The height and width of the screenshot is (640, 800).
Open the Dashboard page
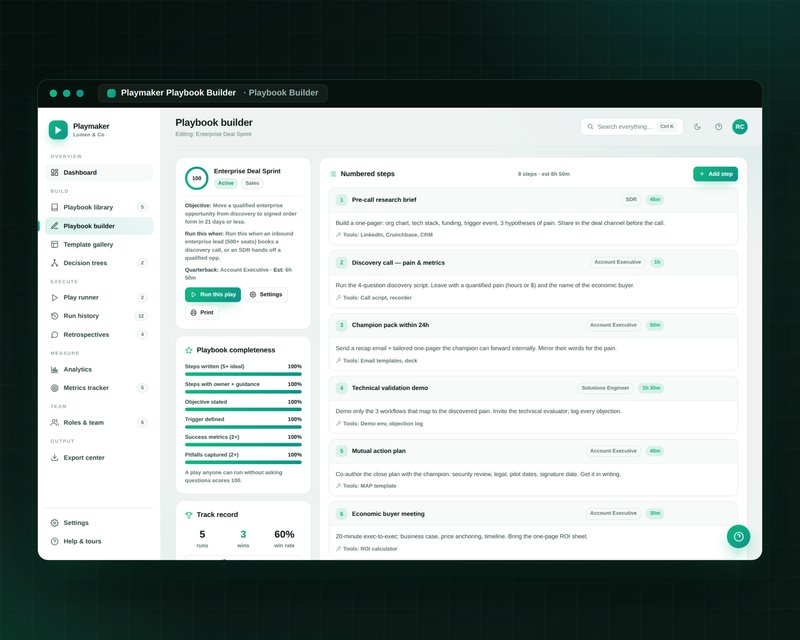click(99, 173)
